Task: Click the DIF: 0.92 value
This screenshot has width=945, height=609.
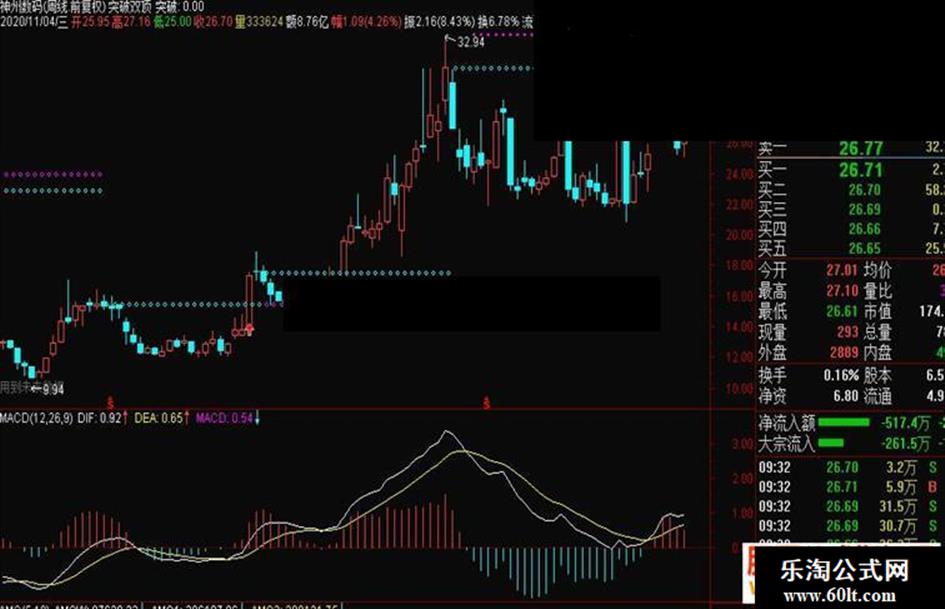Action: pos(99,418)
